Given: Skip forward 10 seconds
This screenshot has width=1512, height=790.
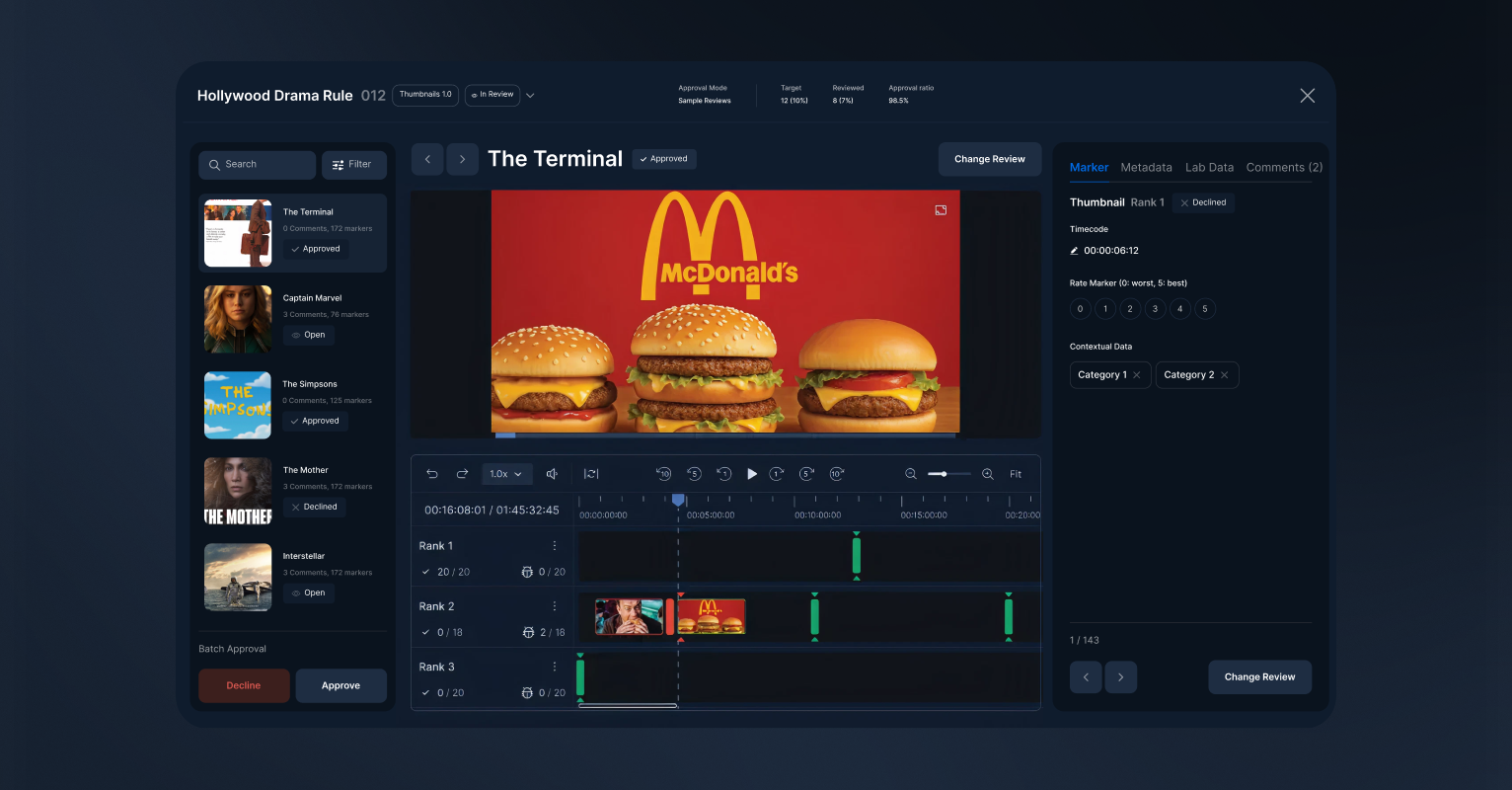Looking at the screenshot, I should click(837, 474).
